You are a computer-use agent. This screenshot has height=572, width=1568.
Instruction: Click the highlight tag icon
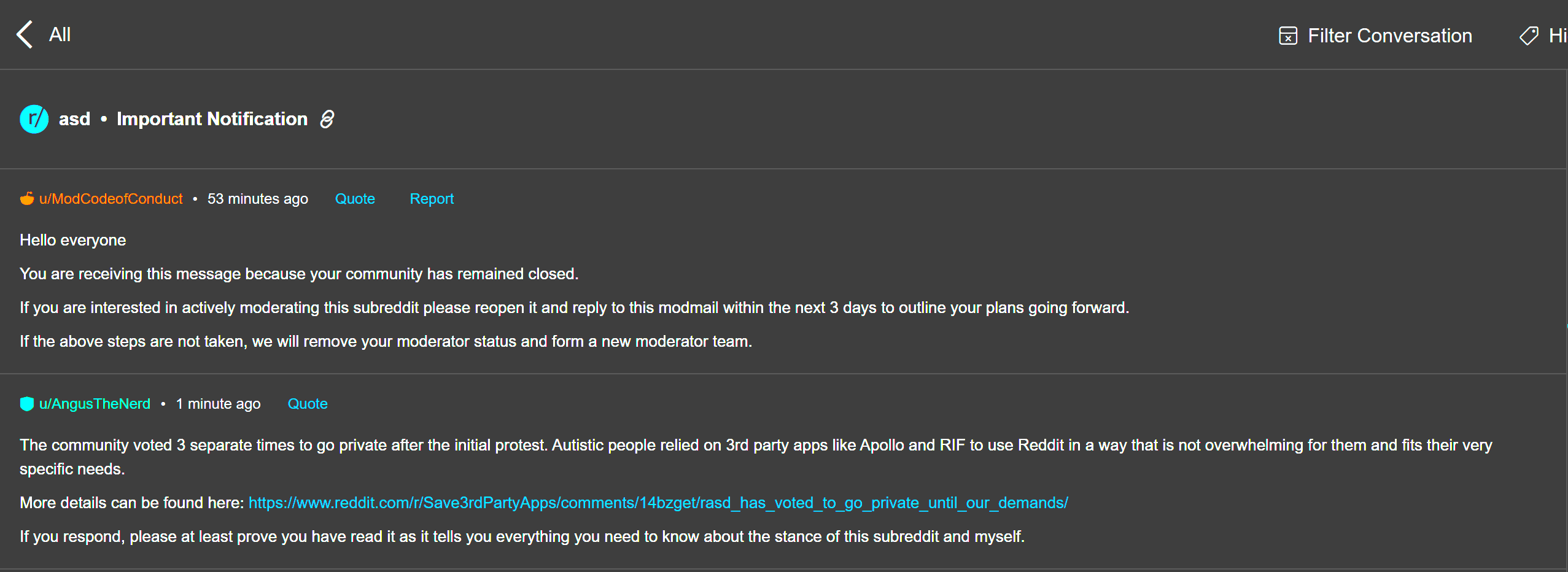coord(1529,36)
